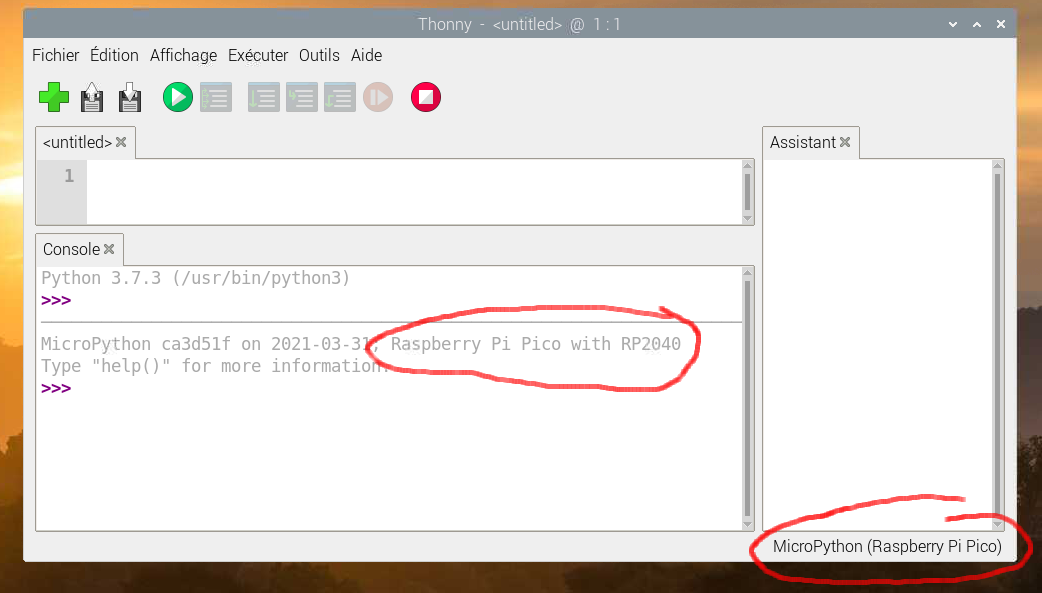Click the Console scrollbar up arrow
Viewport: 1042px width, 593px height.
pyautogui.click(x=748, y=273)
